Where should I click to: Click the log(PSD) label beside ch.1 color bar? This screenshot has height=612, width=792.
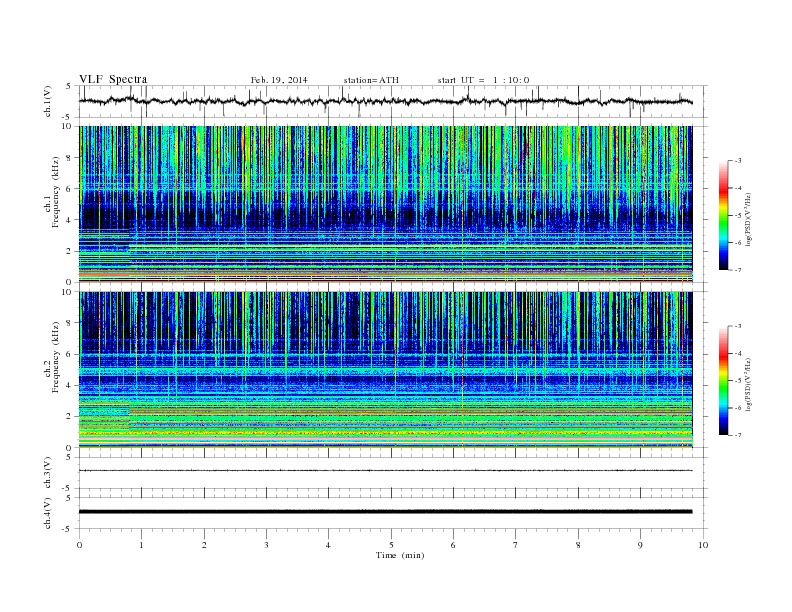click(x=749, y=219)
